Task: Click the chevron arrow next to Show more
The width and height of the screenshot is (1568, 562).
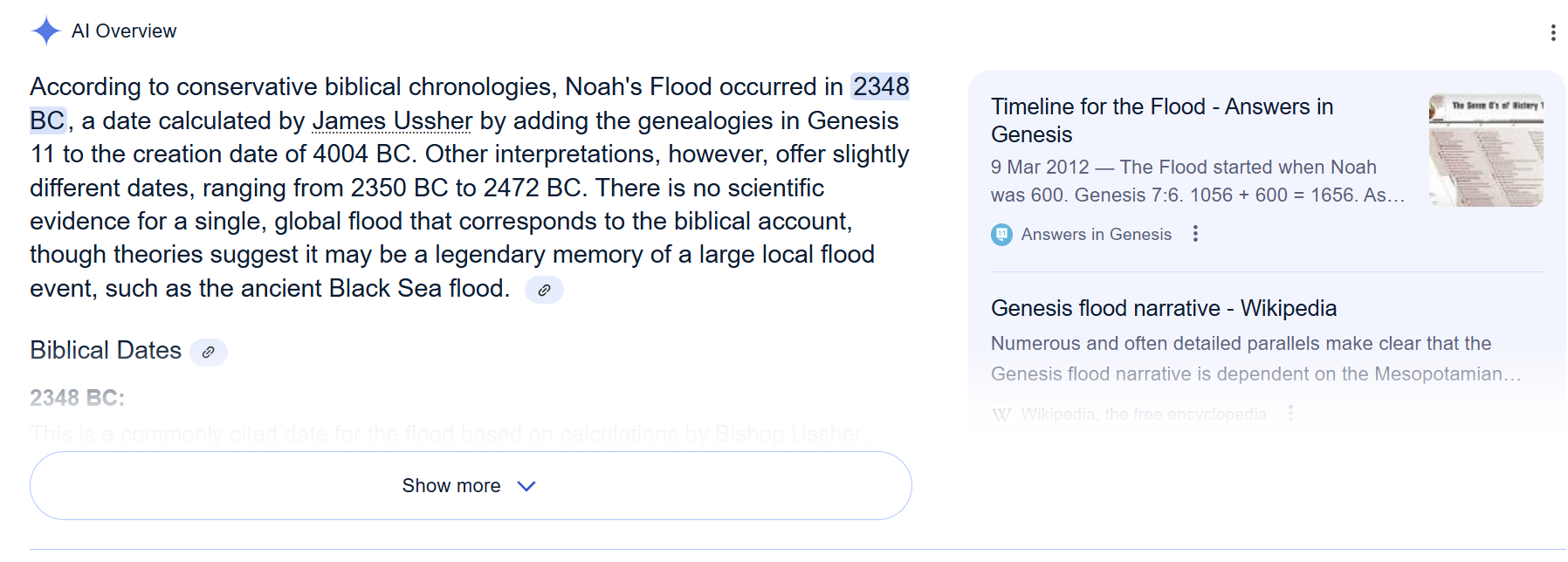Action: click(x=526, y=486)
